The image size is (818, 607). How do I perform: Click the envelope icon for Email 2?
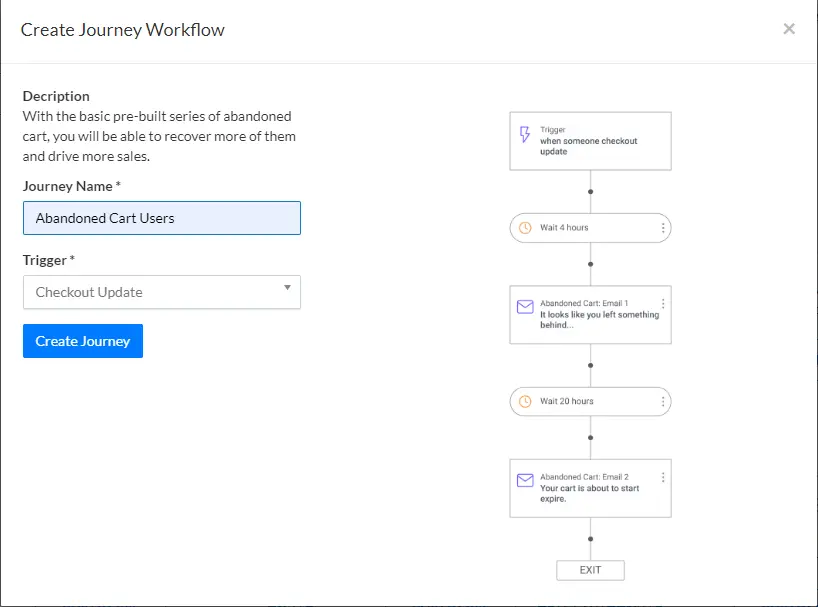(525, 481)
